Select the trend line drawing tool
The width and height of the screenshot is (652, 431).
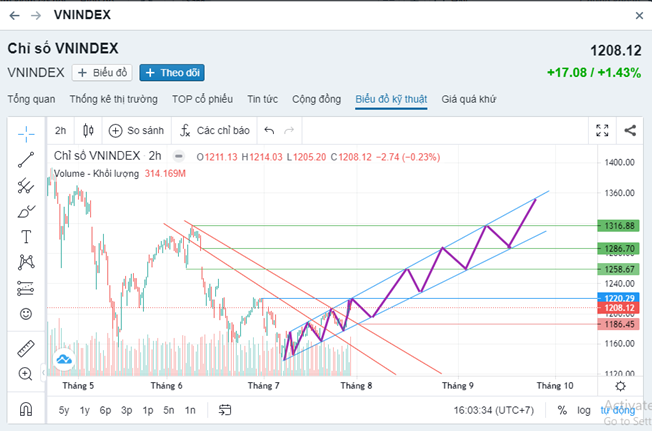[26, 158]
